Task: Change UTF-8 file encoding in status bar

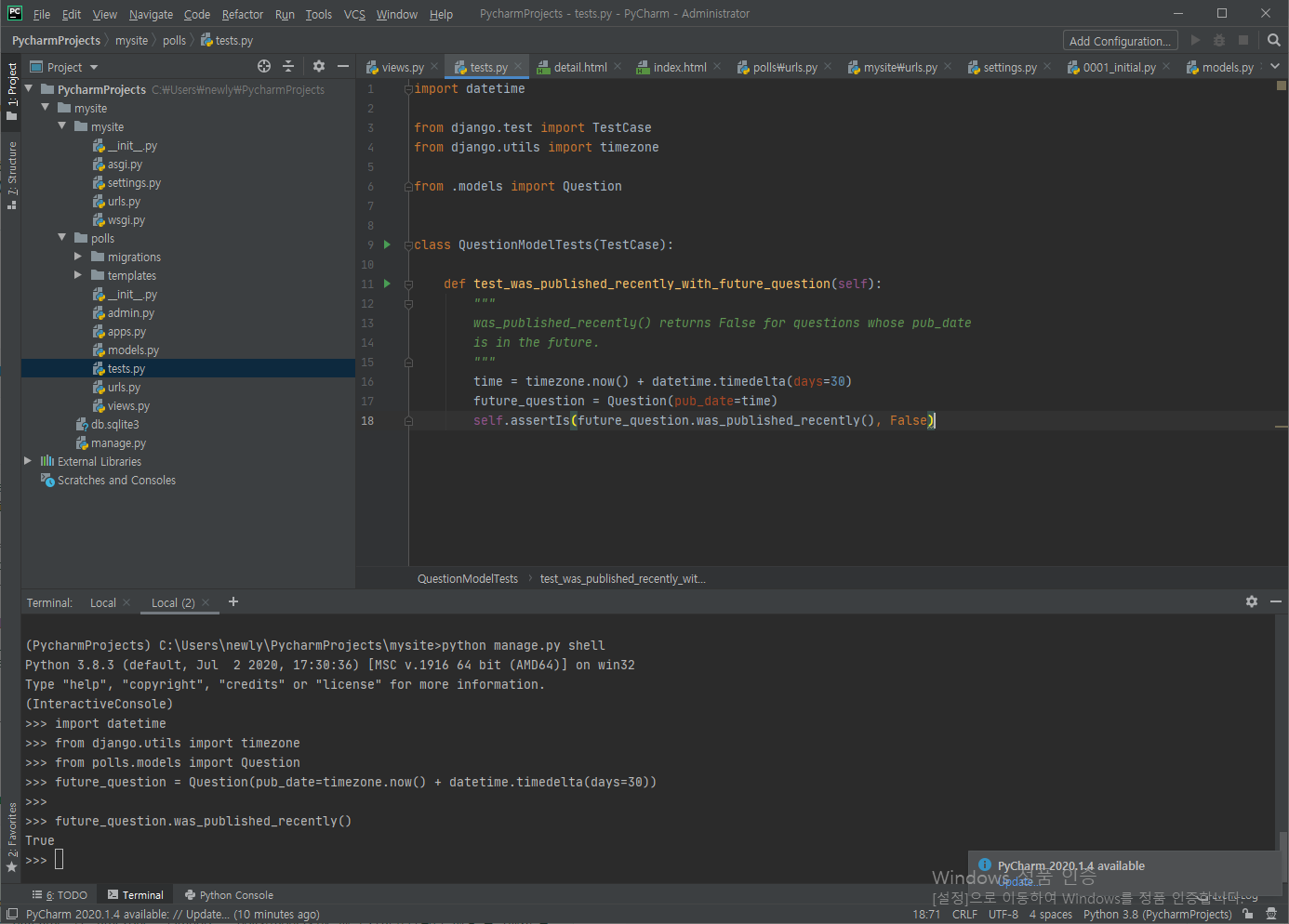Action: click(x=1003, y=915)
